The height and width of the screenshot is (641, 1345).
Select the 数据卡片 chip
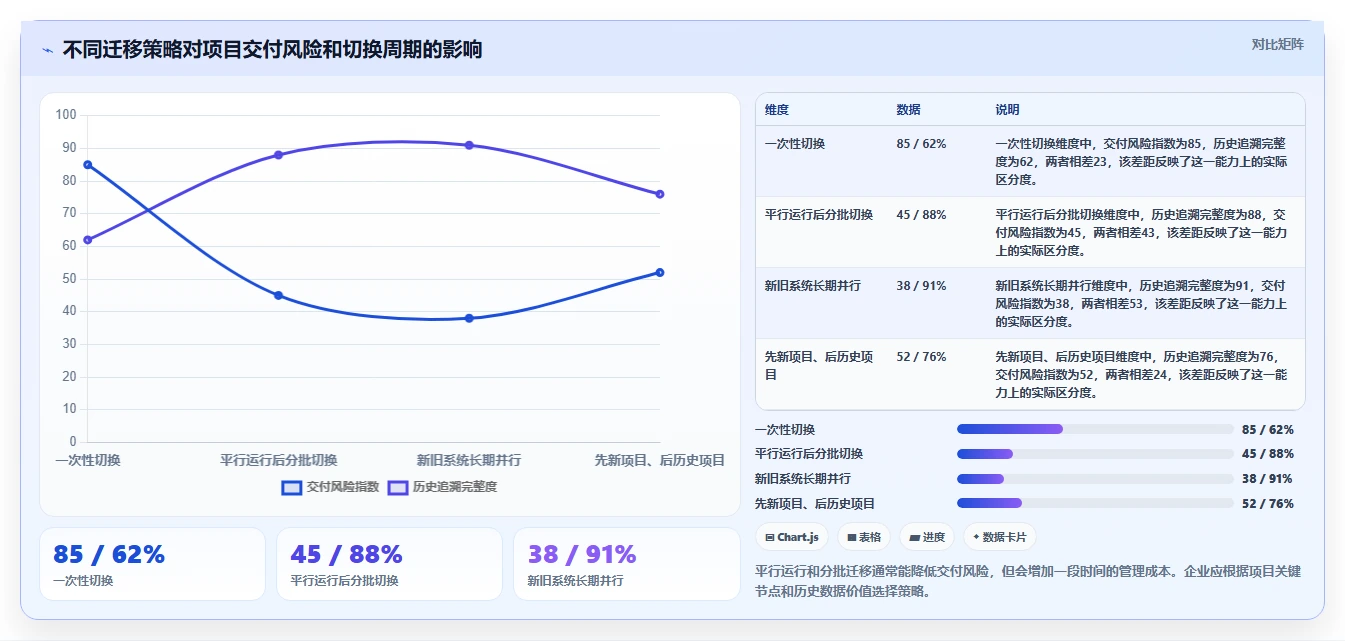(1000, 537)
